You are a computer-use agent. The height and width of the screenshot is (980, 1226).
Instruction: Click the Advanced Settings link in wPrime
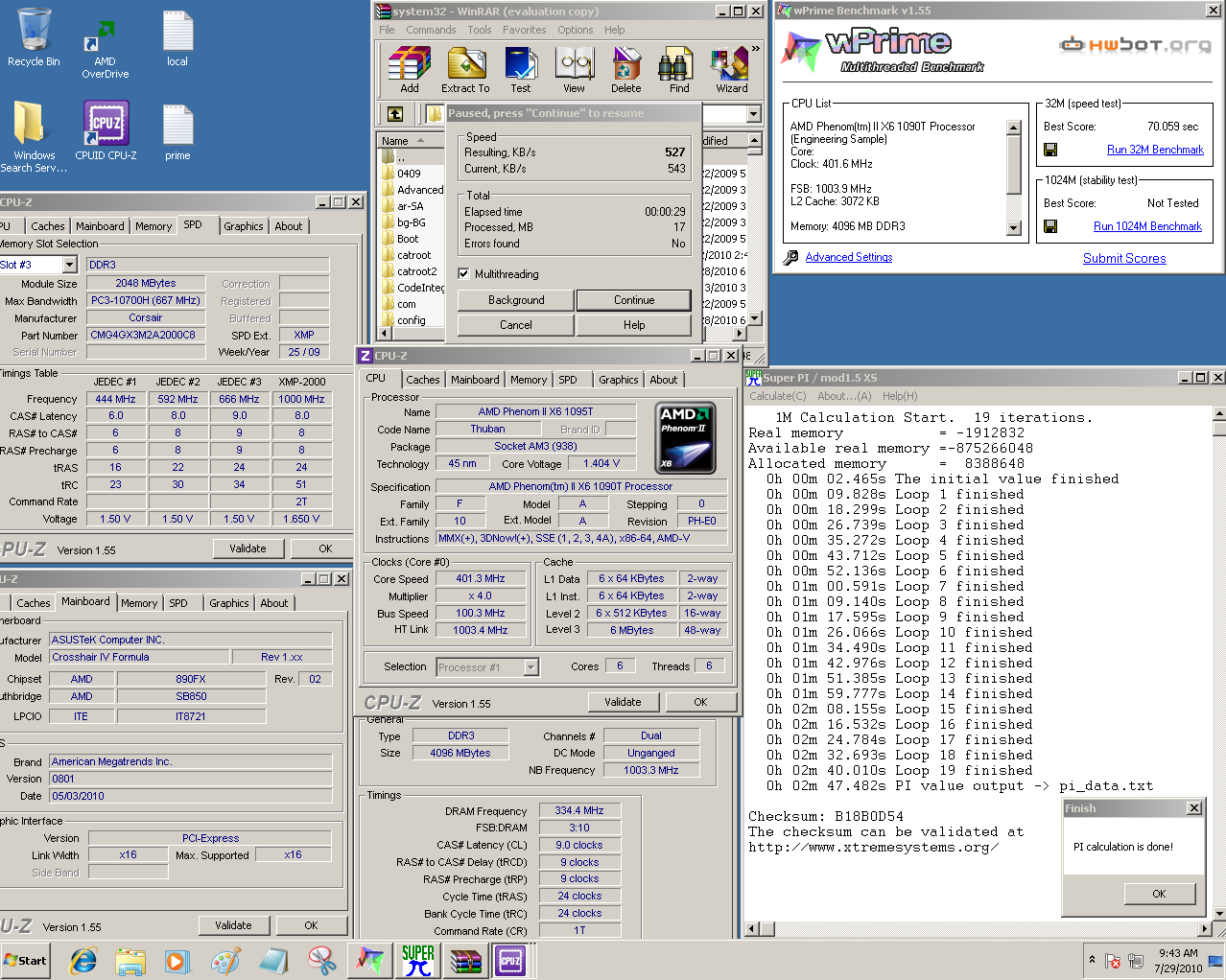pyautogui.click(x=849, y=257)
